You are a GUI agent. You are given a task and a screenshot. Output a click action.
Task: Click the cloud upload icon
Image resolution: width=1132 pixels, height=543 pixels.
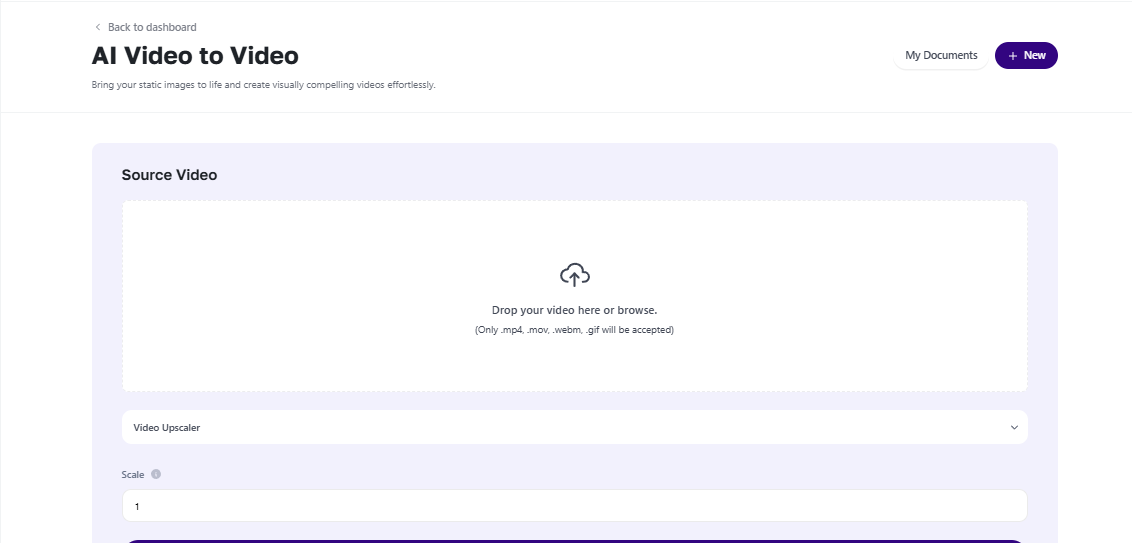point(575,275)
